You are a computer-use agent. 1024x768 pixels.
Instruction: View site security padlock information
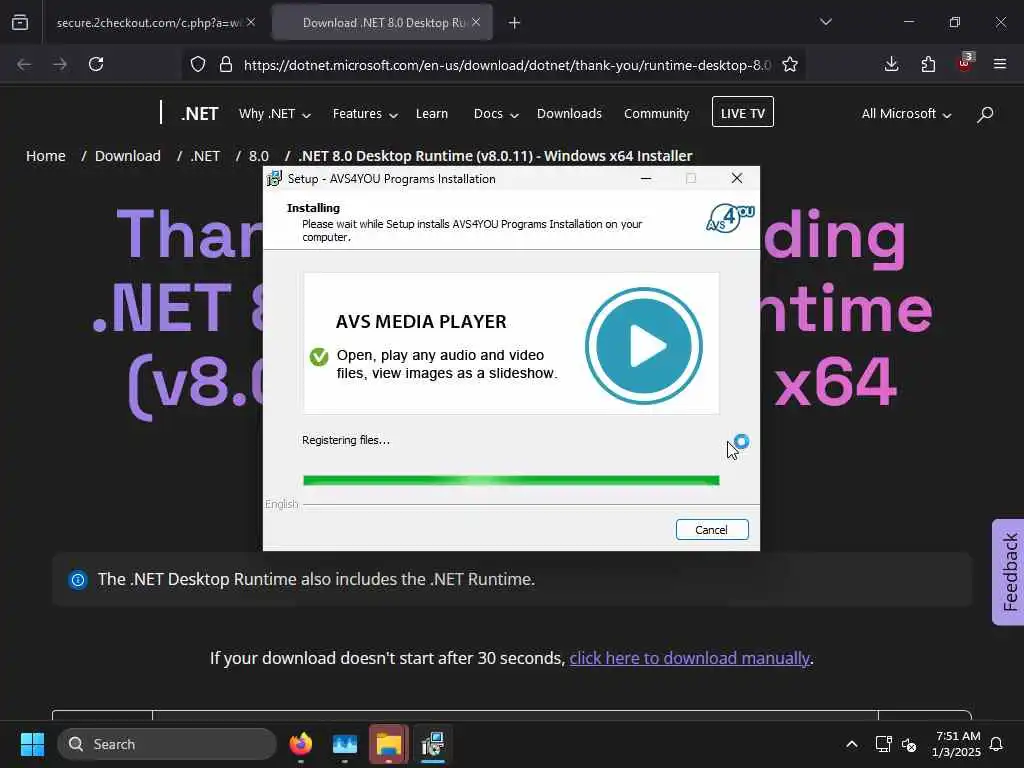click(226, 65)
